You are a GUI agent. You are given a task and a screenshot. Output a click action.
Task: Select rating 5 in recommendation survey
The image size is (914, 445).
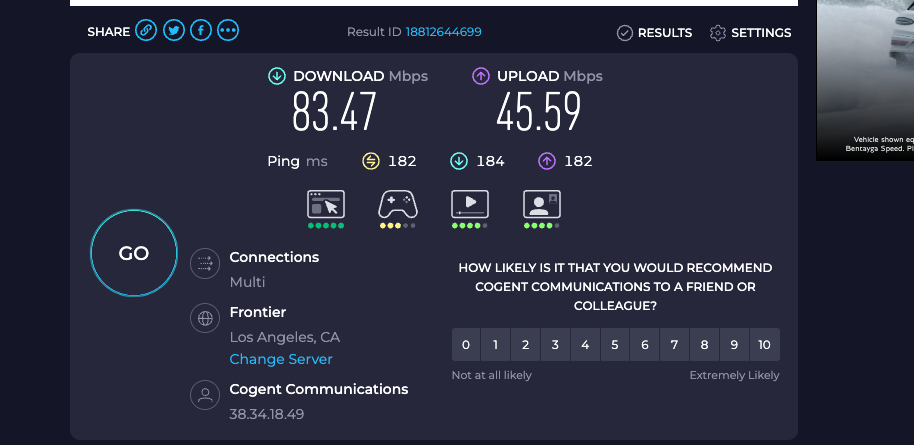point(615,345)
